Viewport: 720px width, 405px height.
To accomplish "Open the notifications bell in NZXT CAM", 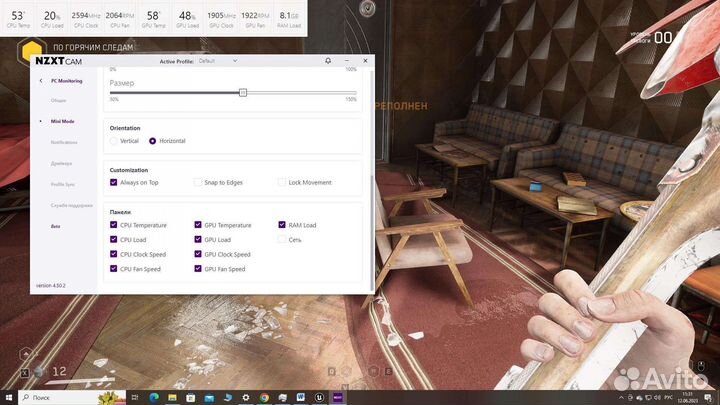I will click(x=328, y=61).
